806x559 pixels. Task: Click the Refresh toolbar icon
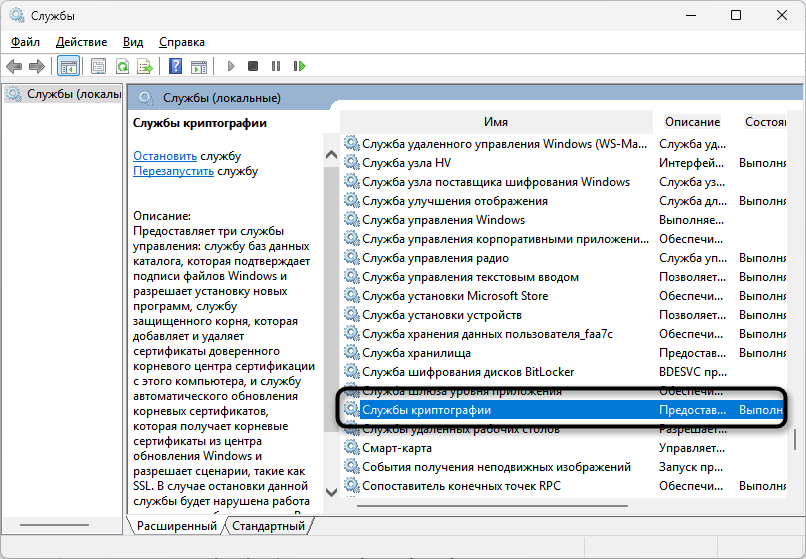[122, 66]
